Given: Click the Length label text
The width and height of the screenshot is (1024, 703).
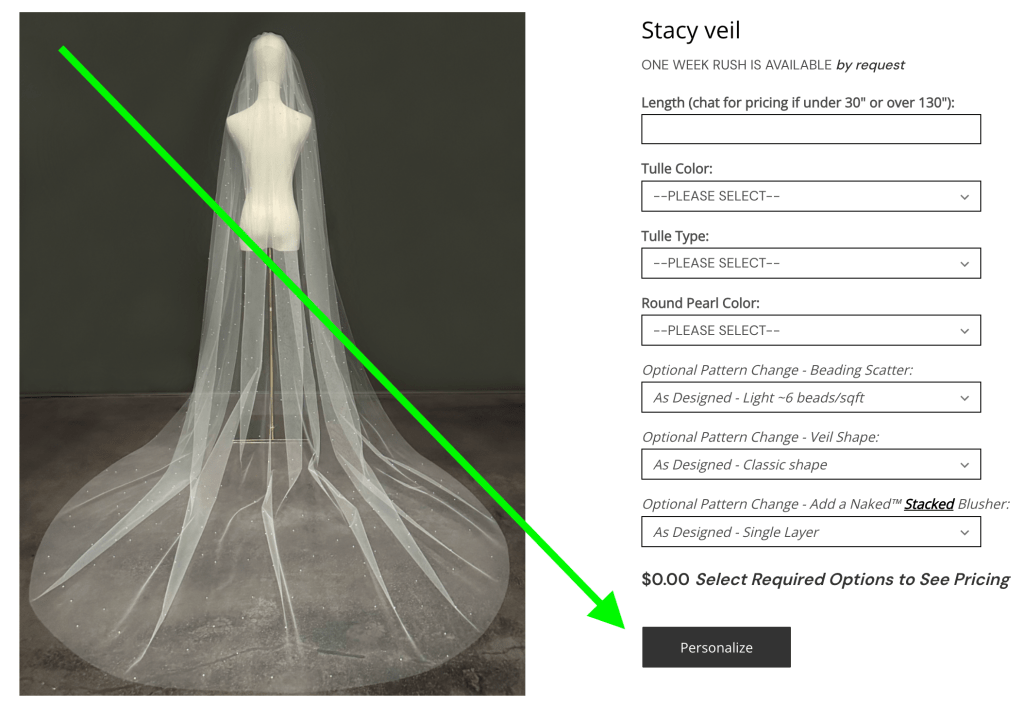Looking at the screenshot, I should click(797, 103).
